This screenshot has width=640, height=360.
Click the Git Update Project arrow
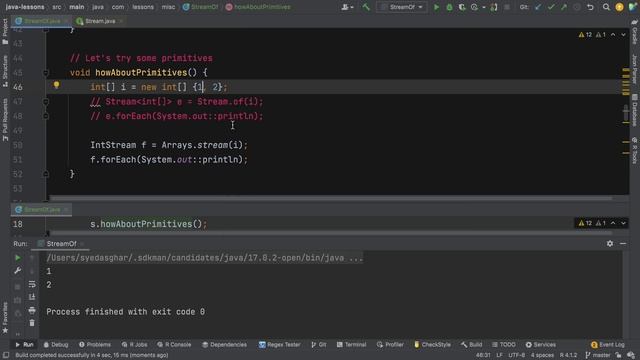click(x=538, y=7)
